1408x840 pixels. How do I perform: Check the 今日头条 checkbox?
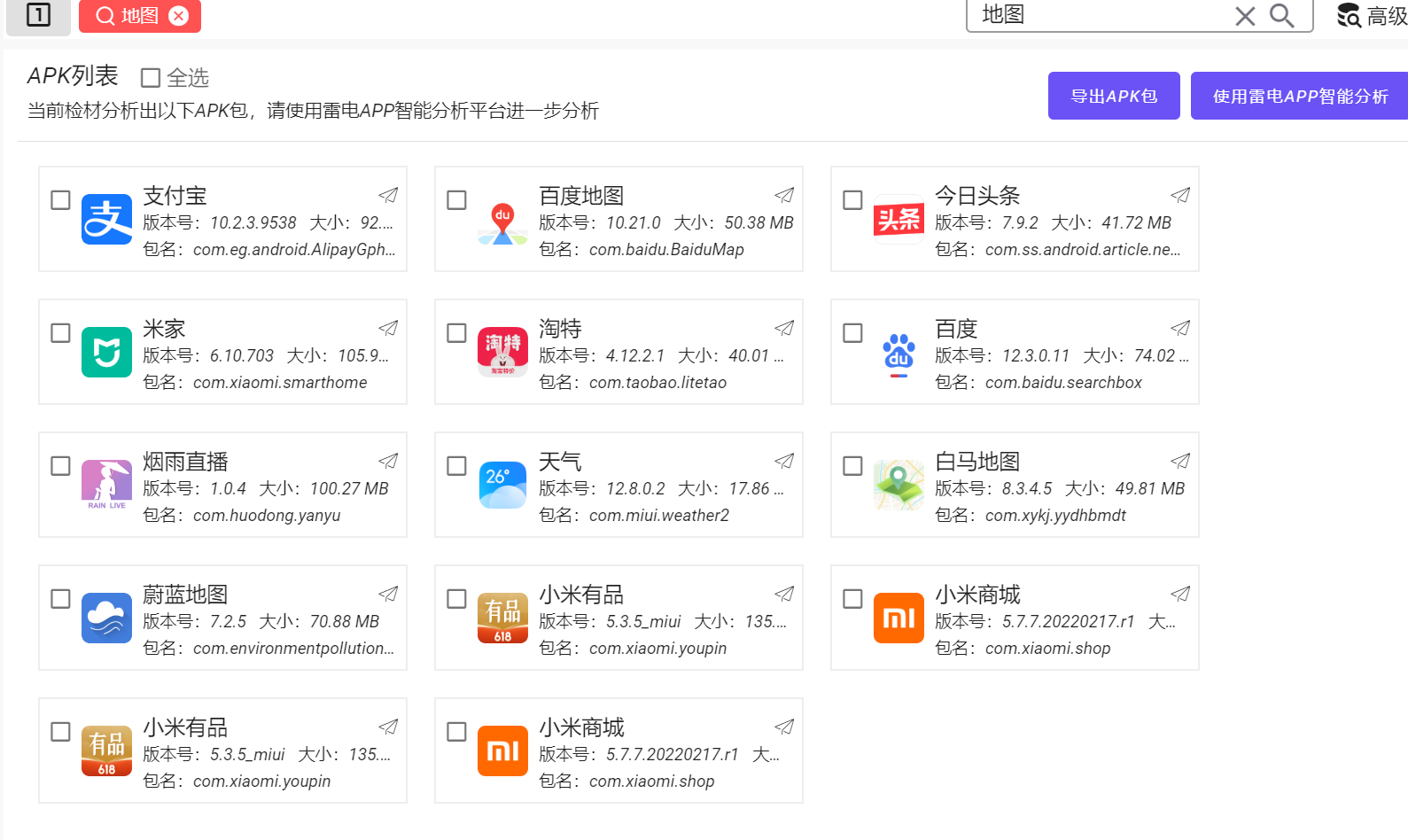tap(852, 200)
